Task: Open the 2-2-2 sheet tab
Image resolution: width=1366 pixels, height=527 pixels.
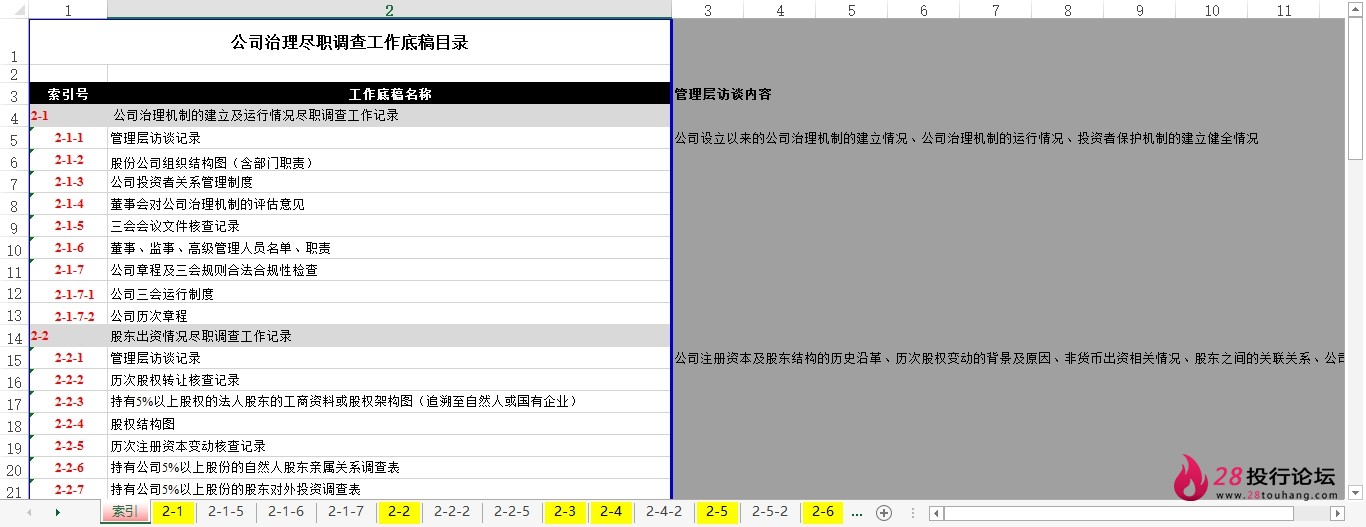Action: click(452, 512)
